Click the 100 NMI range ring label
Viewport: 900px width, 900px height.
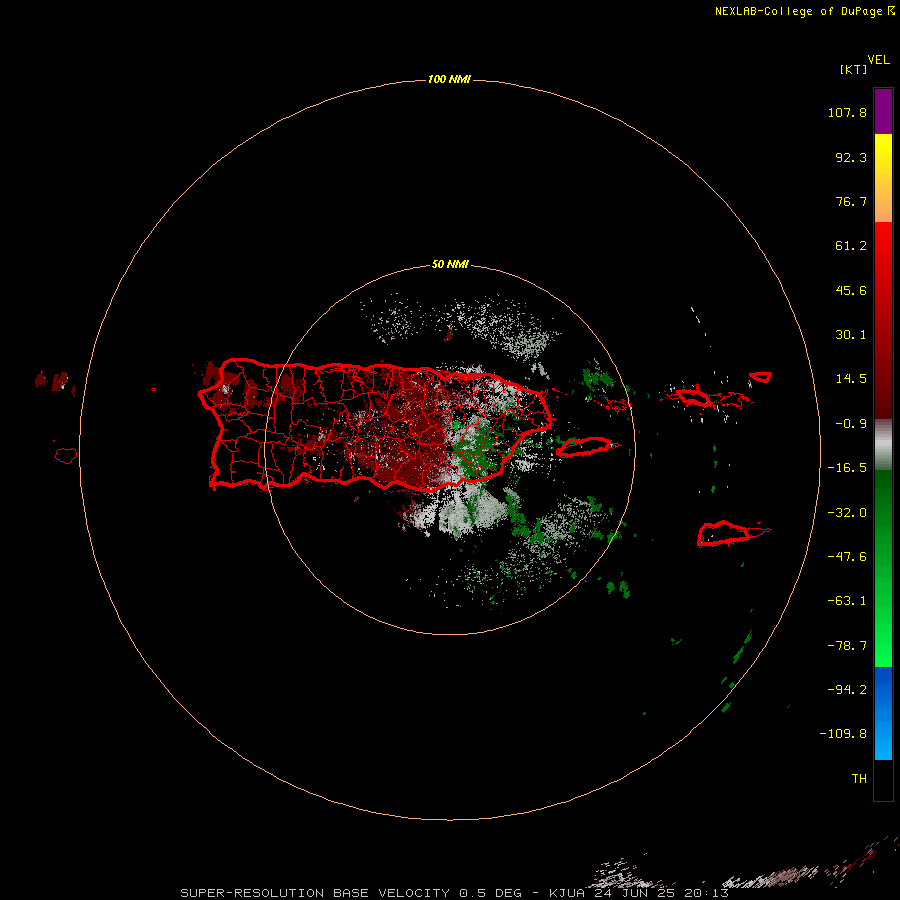click(449, 79)
